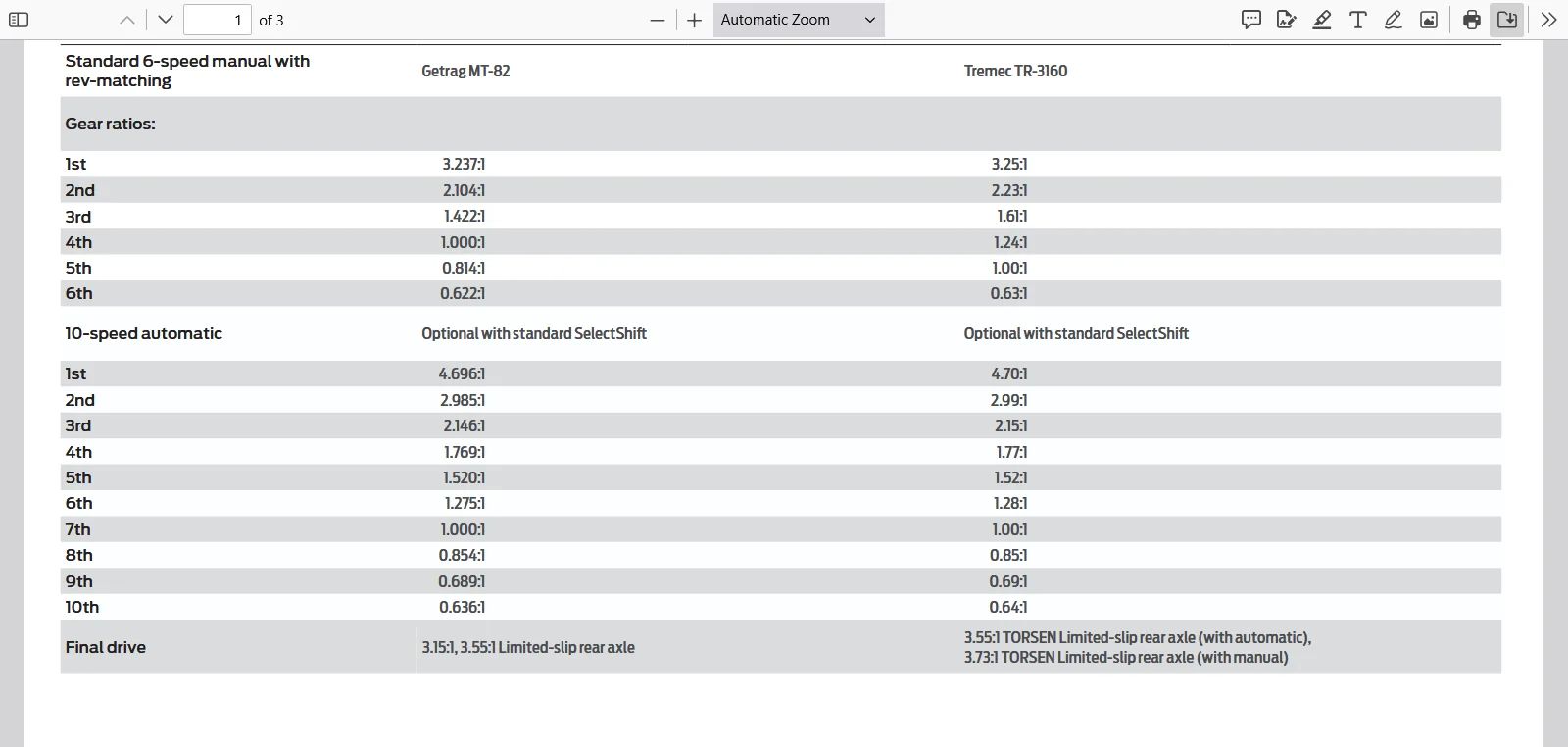Click the 2.985:1 ratio value
The image size is (1568, 747).
tap(463, 400)
